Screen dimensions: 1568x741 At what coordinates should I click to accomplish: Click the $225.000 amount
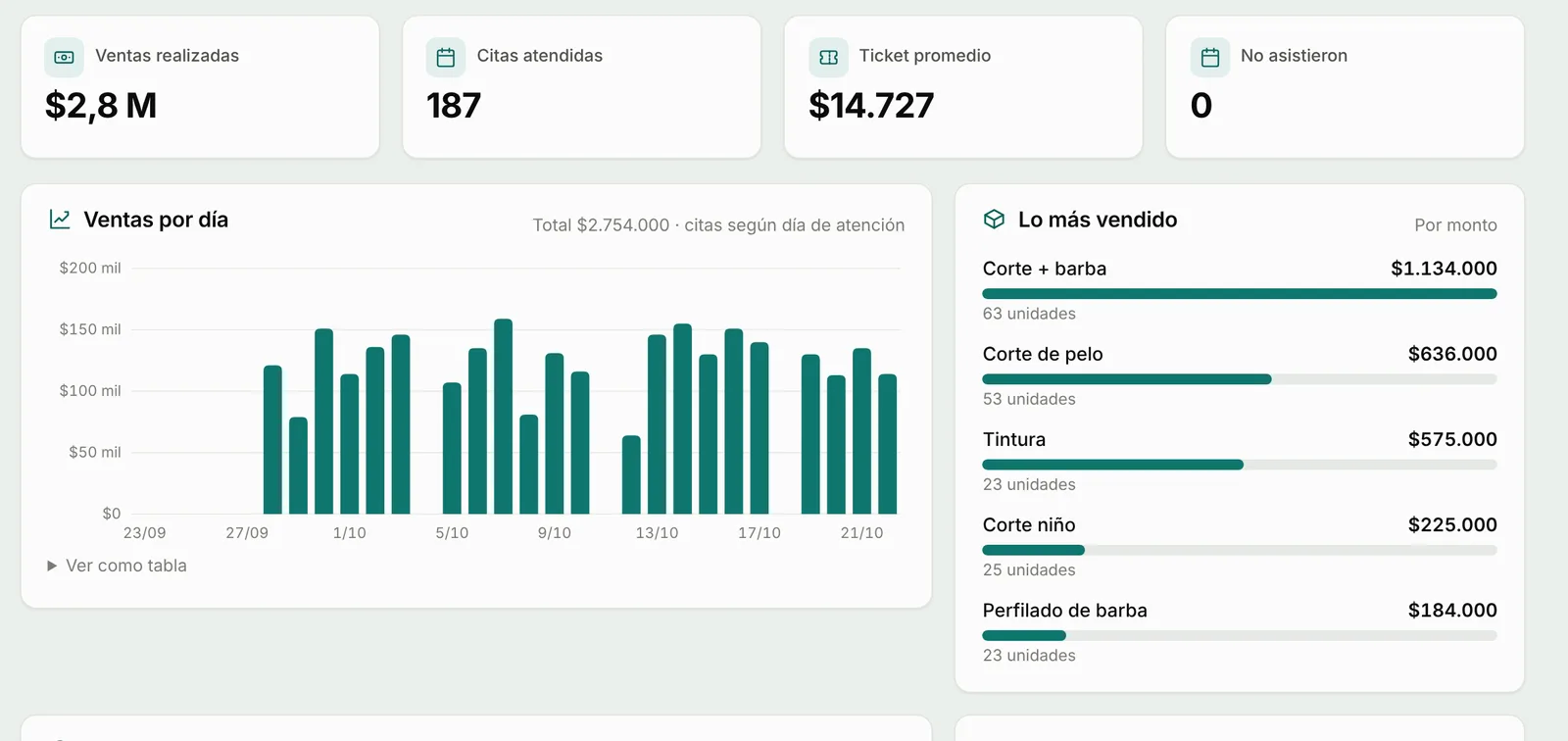(x=1452, y=524)
